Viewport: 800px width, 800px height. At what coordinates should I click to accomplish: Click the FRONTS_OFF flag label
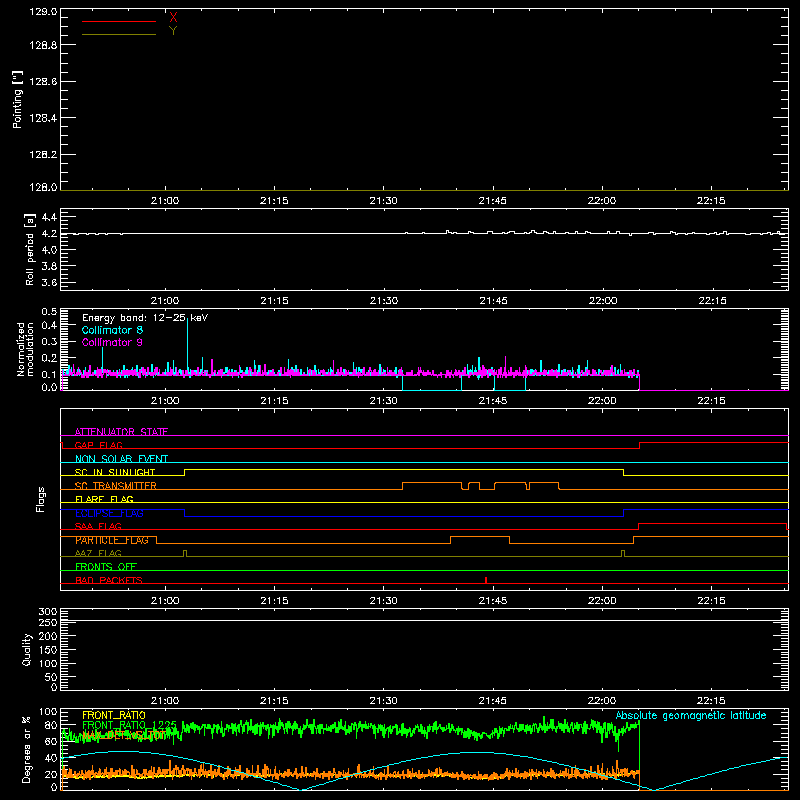click(106, 567)
